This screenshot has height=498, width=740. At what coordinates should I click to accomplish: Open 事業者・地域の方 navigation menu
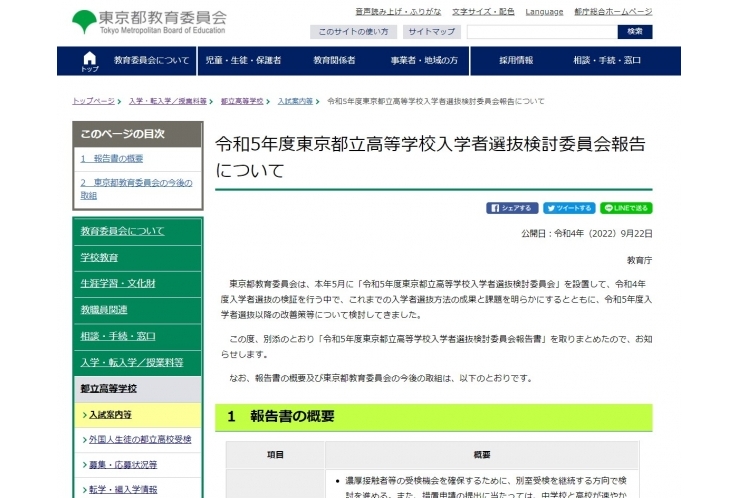[424, 60]
